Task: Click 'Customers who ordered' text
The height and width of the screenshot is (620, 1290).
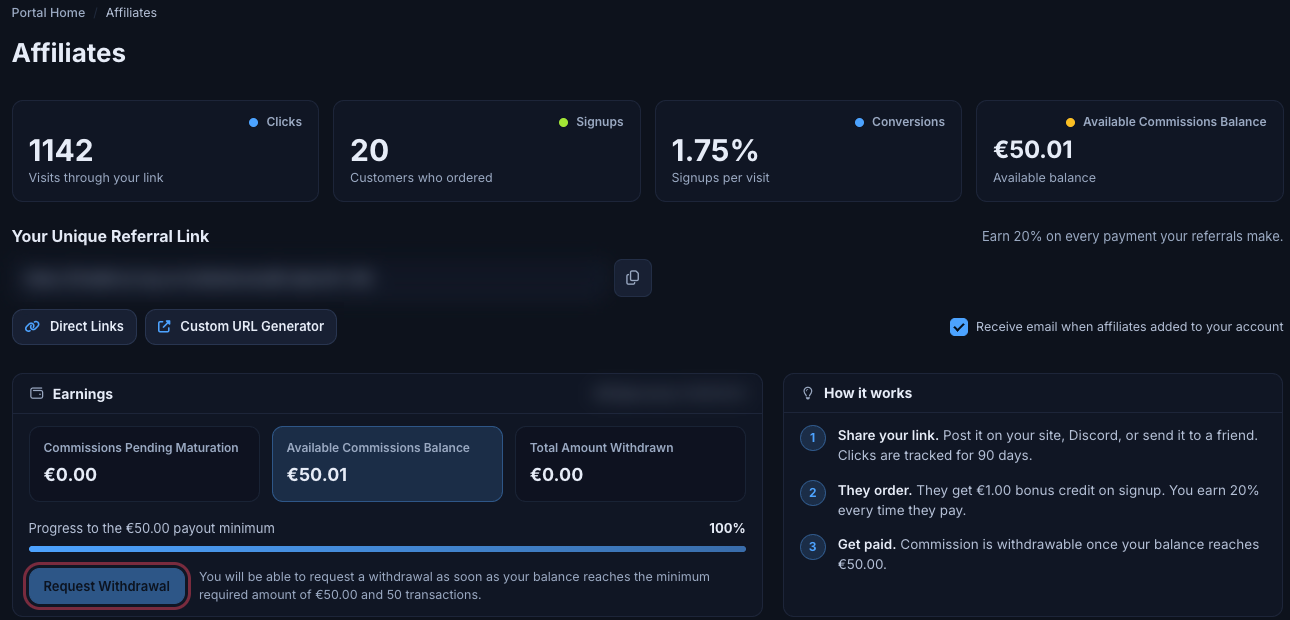Action: point(421,178)
